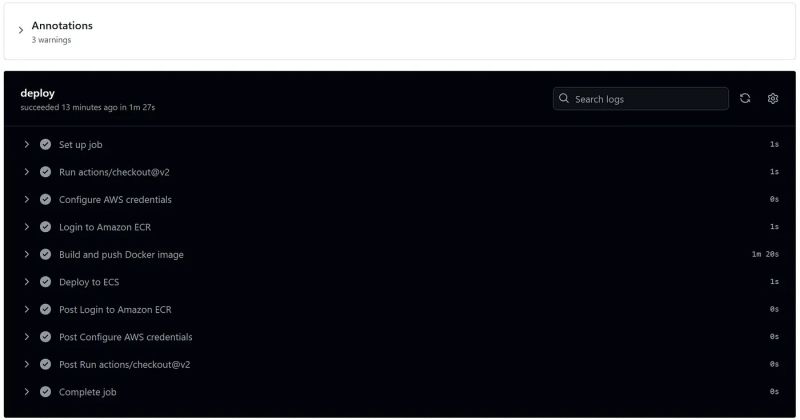Type in the Search logs field
Screen dimensions: 800x420
click(x=648, y=99)
